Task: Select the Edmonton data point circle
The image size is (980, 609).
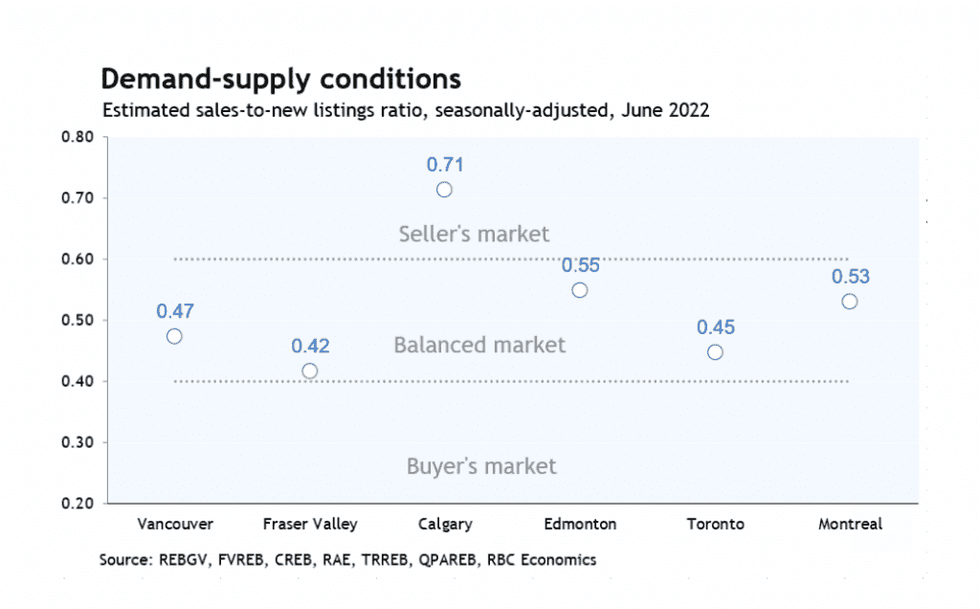Action: (579, 290)
